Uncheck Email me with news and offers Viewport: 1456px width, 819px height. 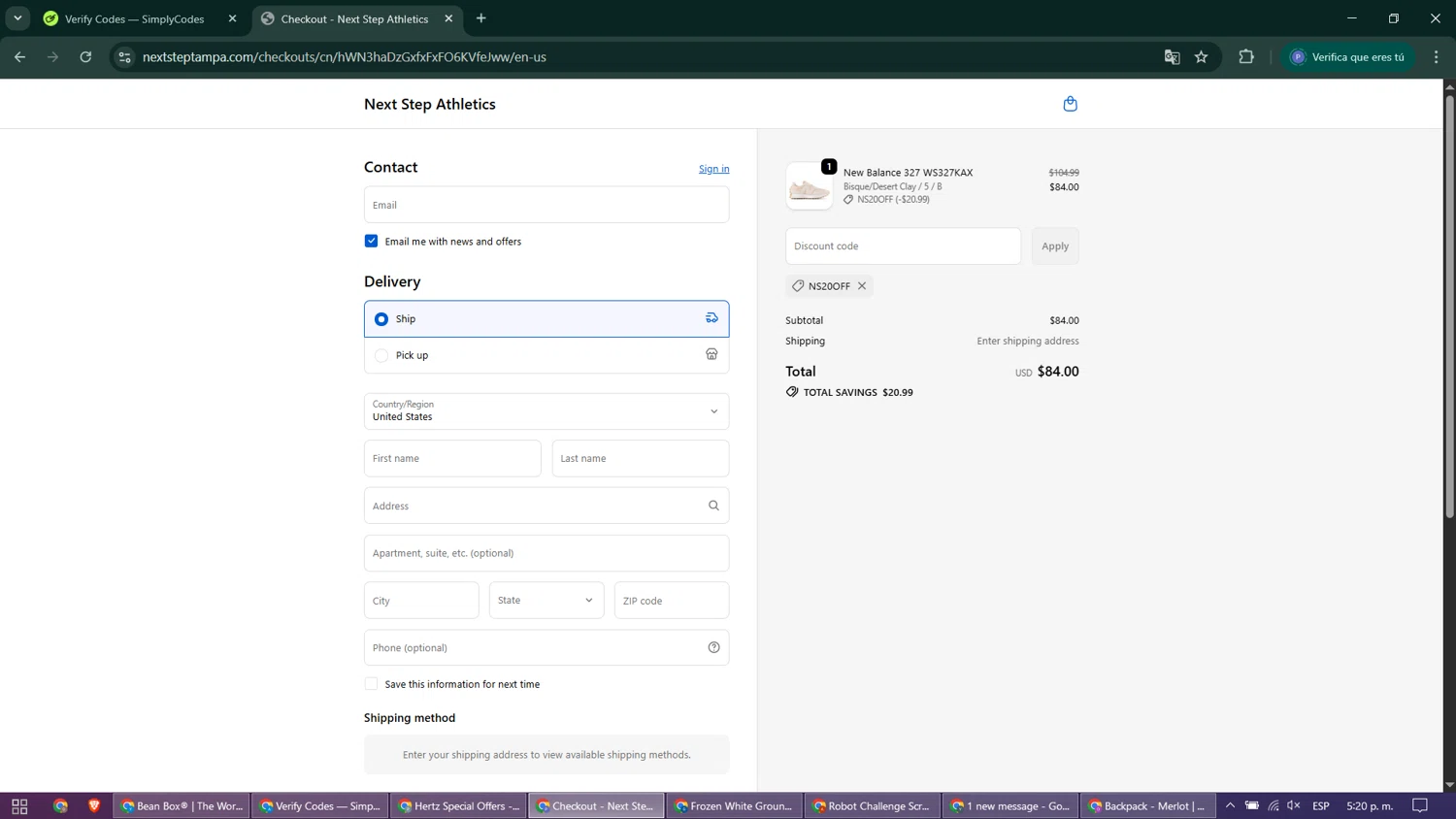coord(371,241)
